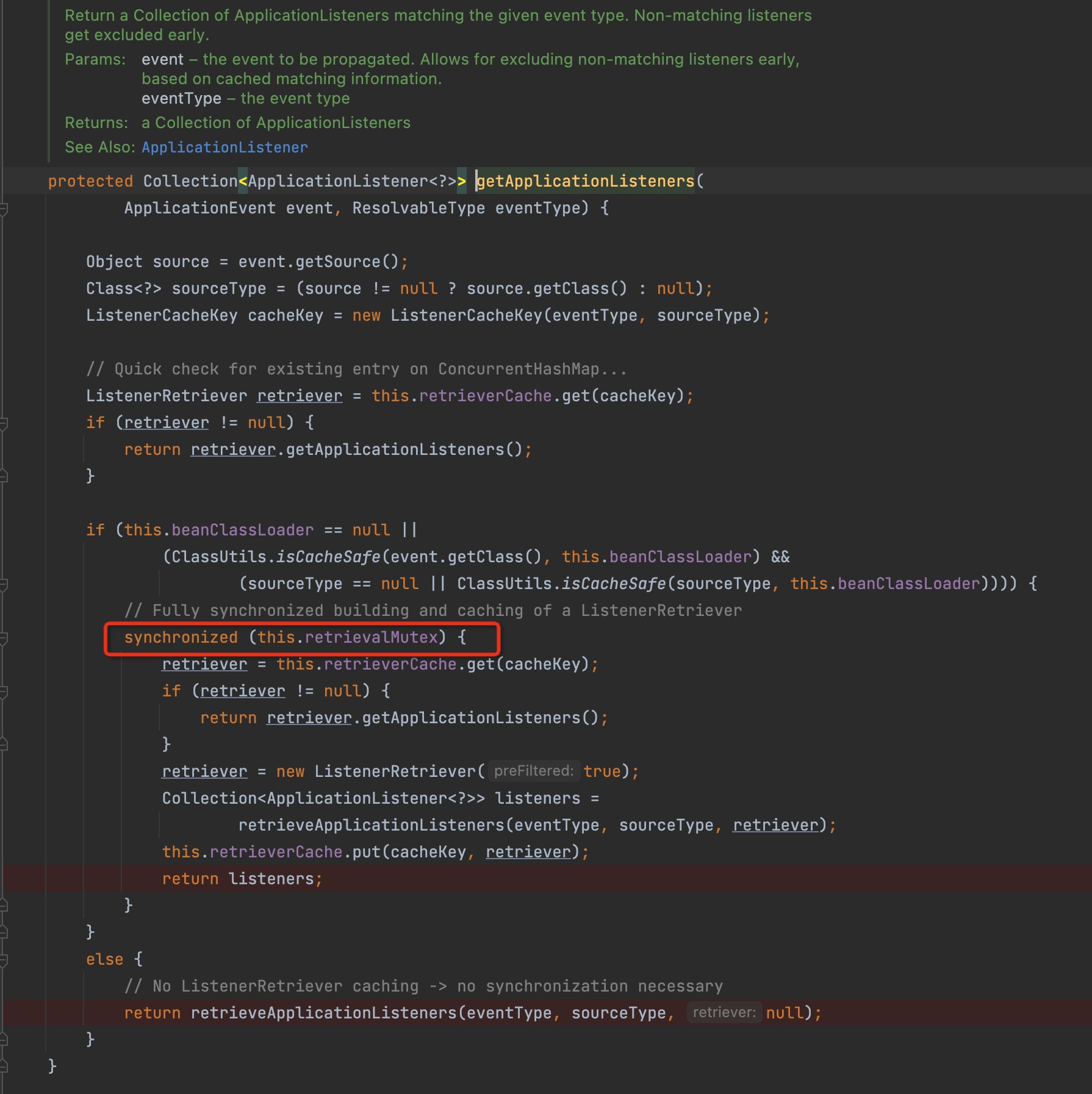Click 'event.getSource()' call
This screenshot has height=1094, width=1092.
[318, 262]
